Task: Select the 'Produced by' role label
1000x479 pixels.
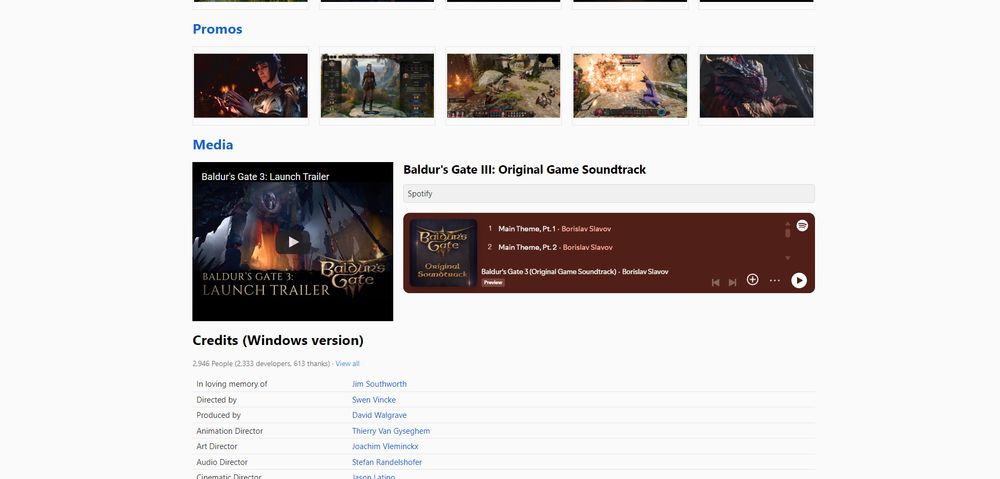Action: 219,415
